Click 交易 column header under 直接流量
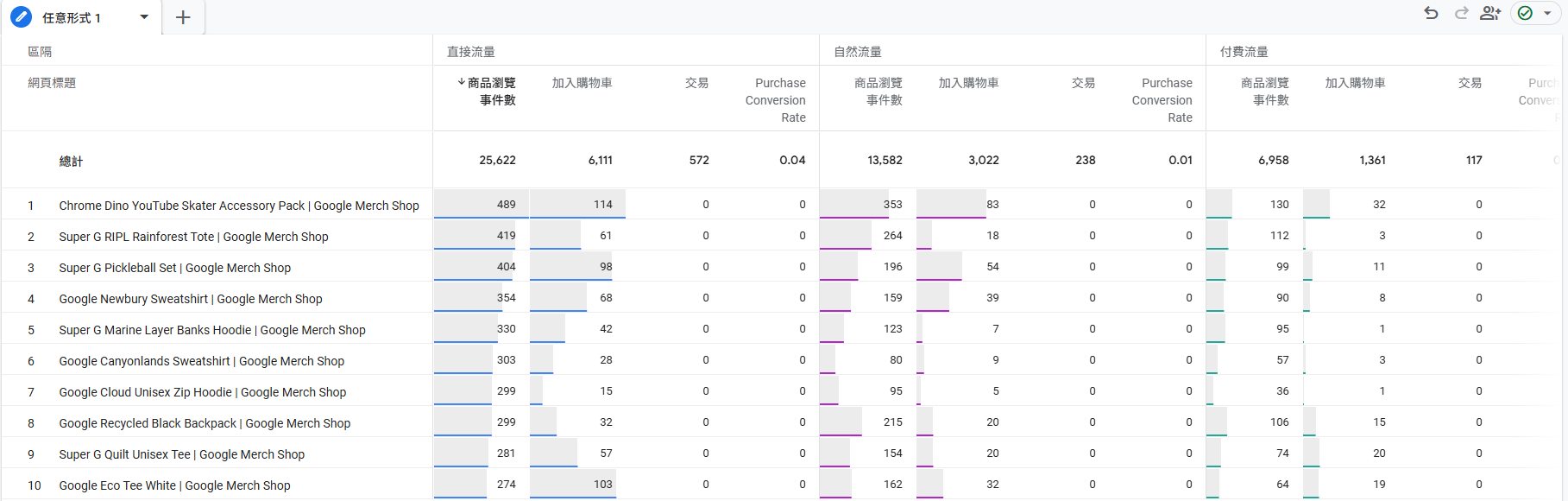This screenshot has height=501, width=1568. pos(696,83)
